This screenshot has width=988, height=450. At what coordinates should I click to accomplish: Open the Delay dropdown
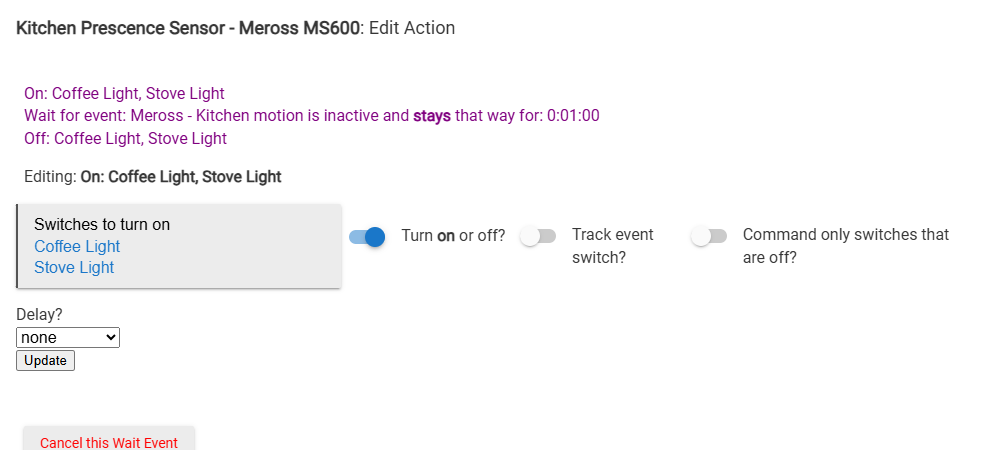click(x=68, y=338)
